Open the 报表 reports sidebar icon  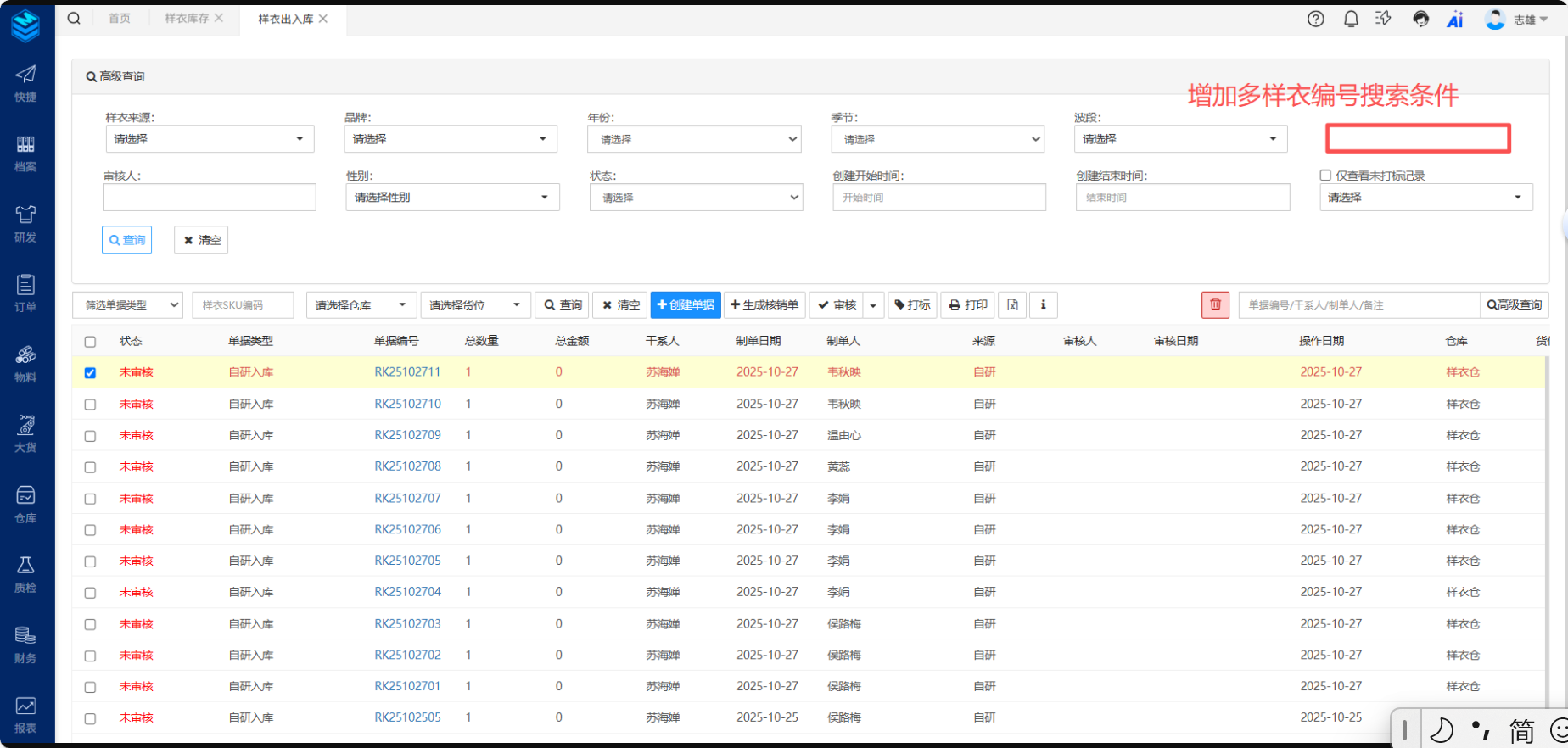pos(25,715)
